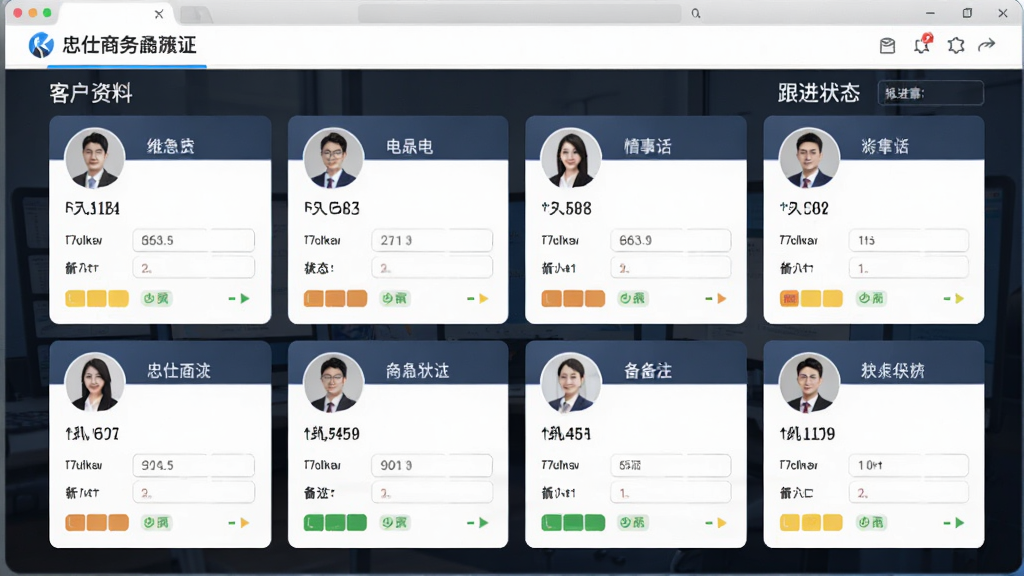Click the 状态 field on the 271.3 card
This screenshot has height=576, width=1024.
point(432,268)
